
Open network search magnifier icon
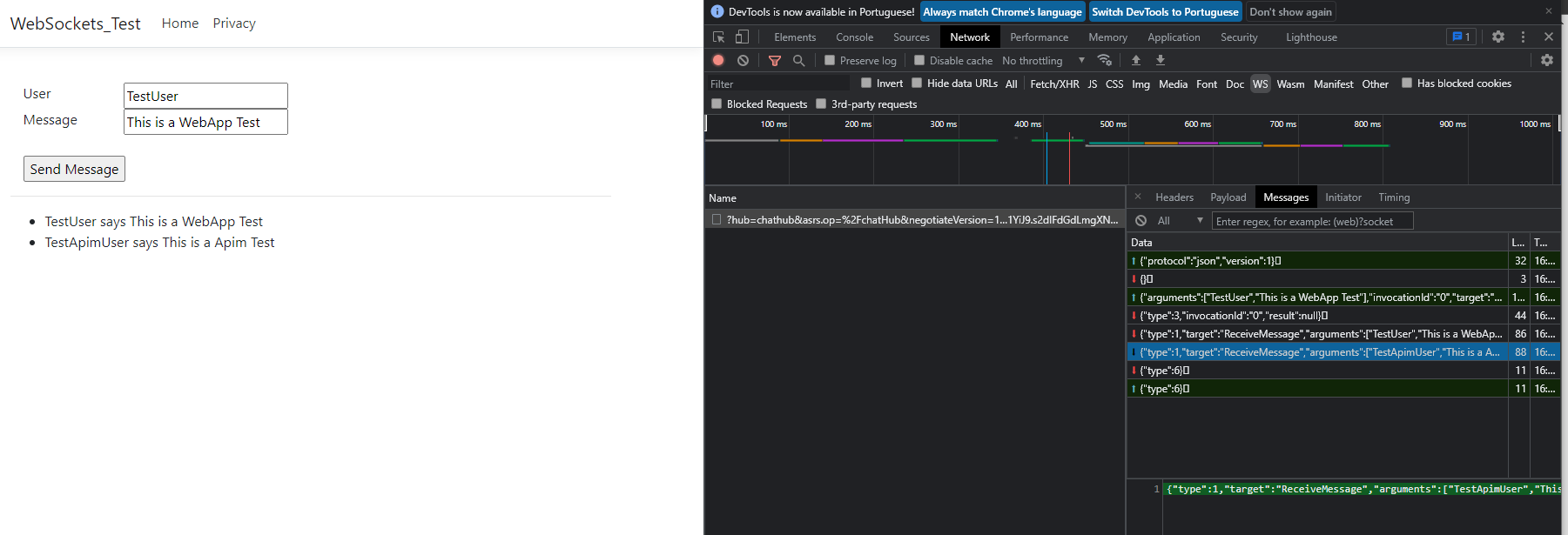(x=798, y=60)
